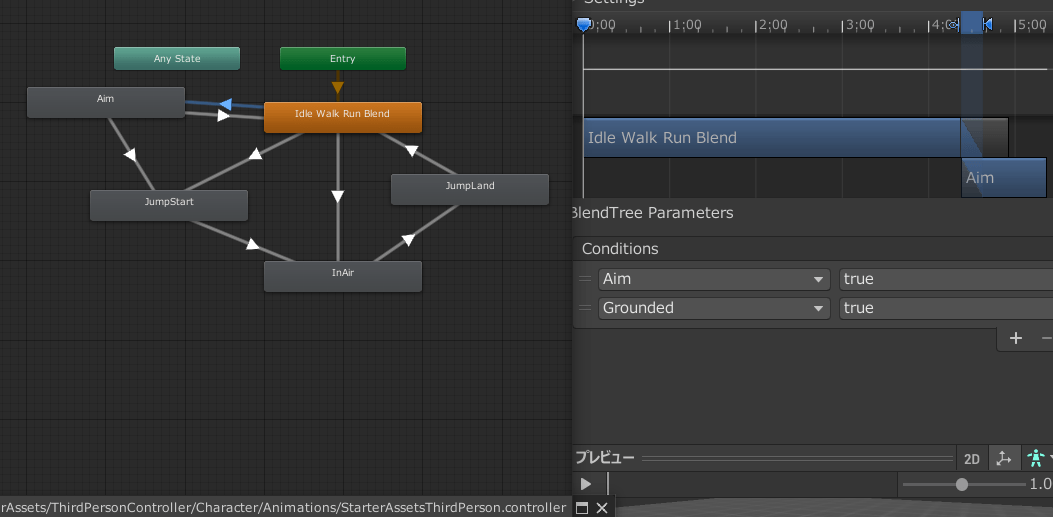Image resolution: width=1053 pixels, height=517 pixels.
Task: Click the transition start marker near 4:00
Action: (x=954, y=25)
